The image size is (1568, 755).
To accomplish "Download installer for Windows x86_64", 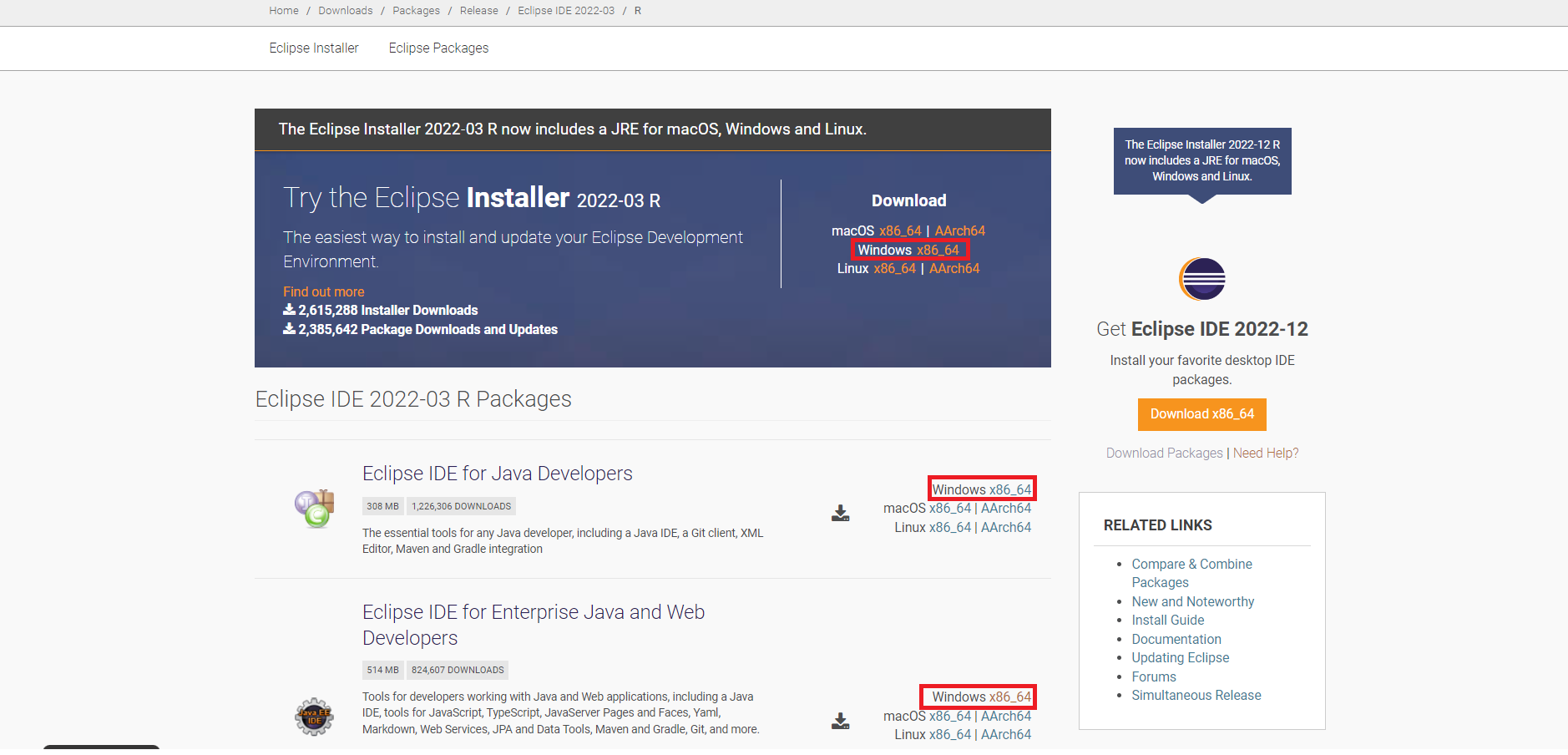I will coord(938,250).
